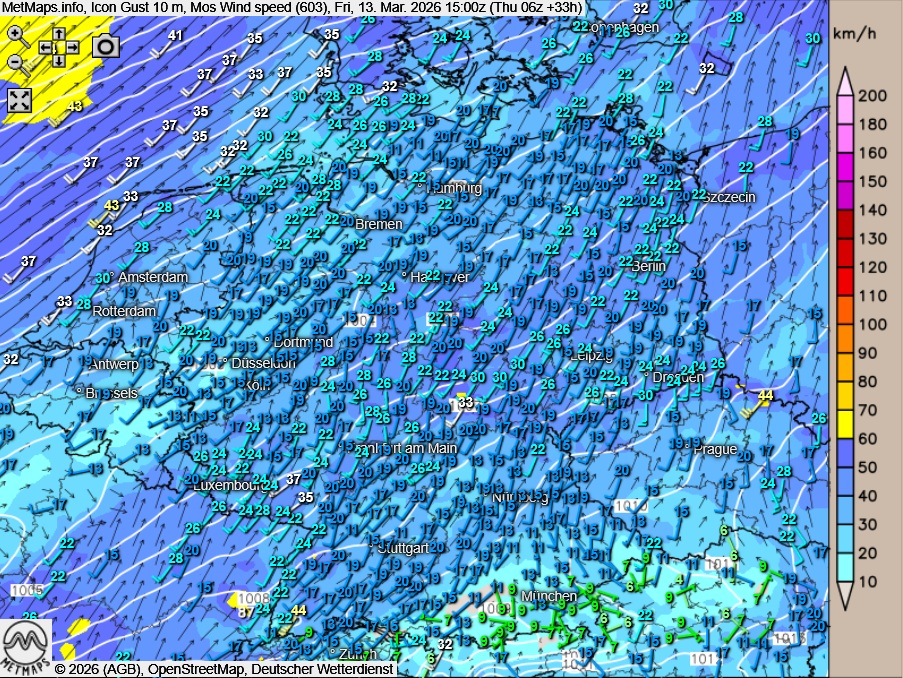Click the Berlin city label
This screenshot has height=678, width=903.
click(x=648, y=266)
